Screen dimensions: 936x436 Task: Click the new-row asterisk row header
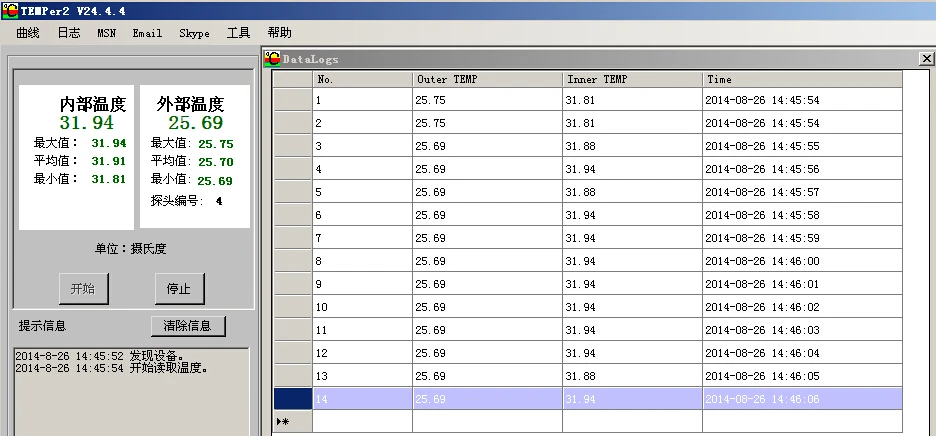(x=292, y=422)
